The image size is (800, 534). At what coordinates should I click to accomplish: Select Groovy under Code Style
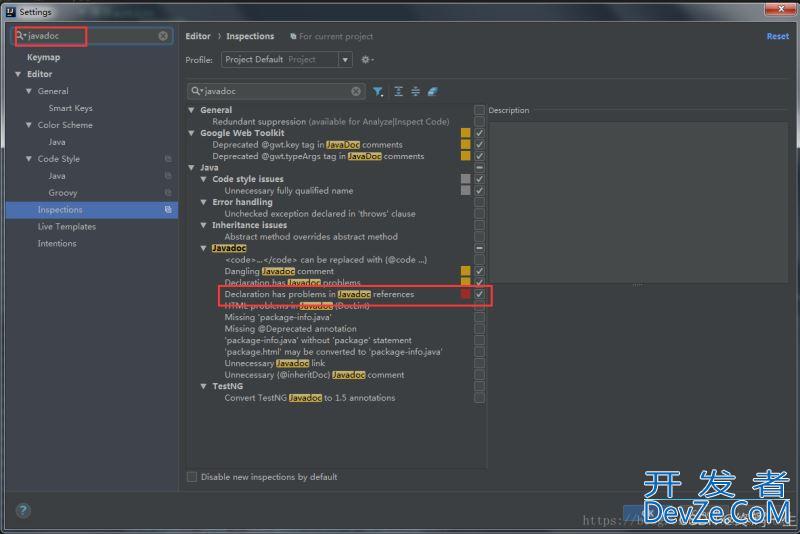(x=63, y=193)
